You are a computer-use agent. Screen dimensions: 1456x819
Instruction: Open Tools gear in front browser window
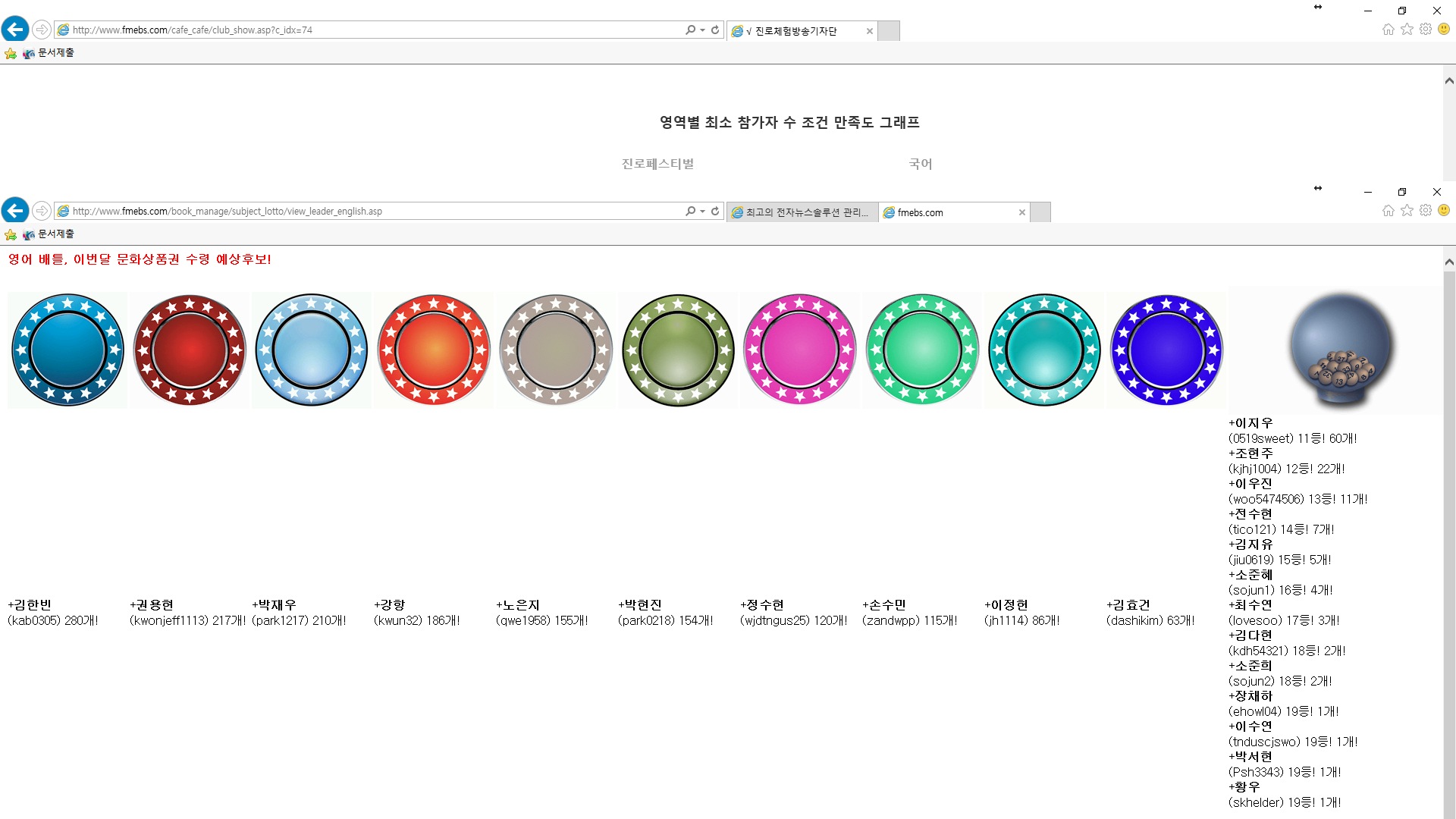click(1426, 210)
